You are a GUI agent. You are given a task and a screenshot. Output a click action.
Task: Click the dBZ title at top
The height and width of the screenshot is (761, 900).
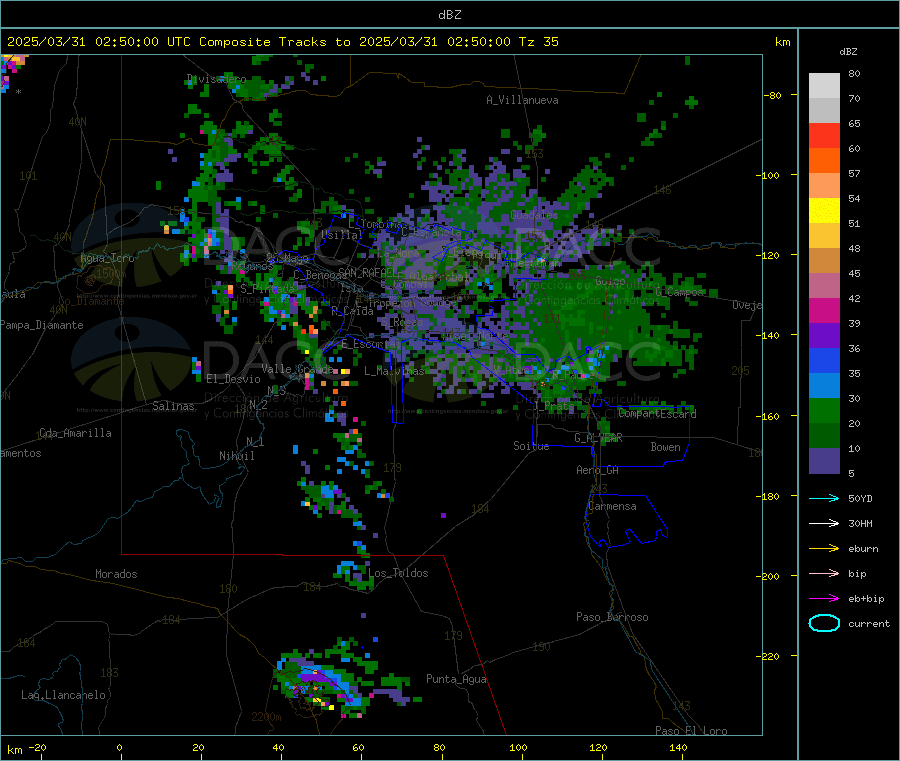[x=449, y=15]
